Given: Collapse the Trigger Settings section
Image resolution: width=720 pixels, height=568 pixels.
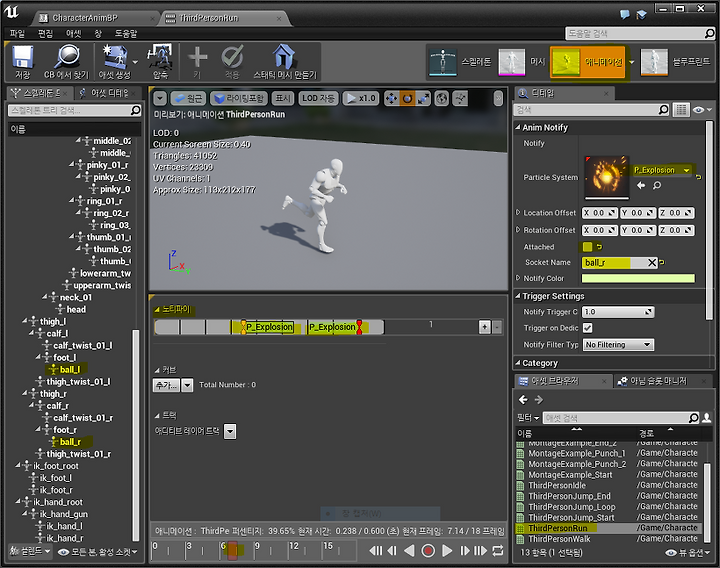Looking at the screenshot, I should tap(518, 296).
